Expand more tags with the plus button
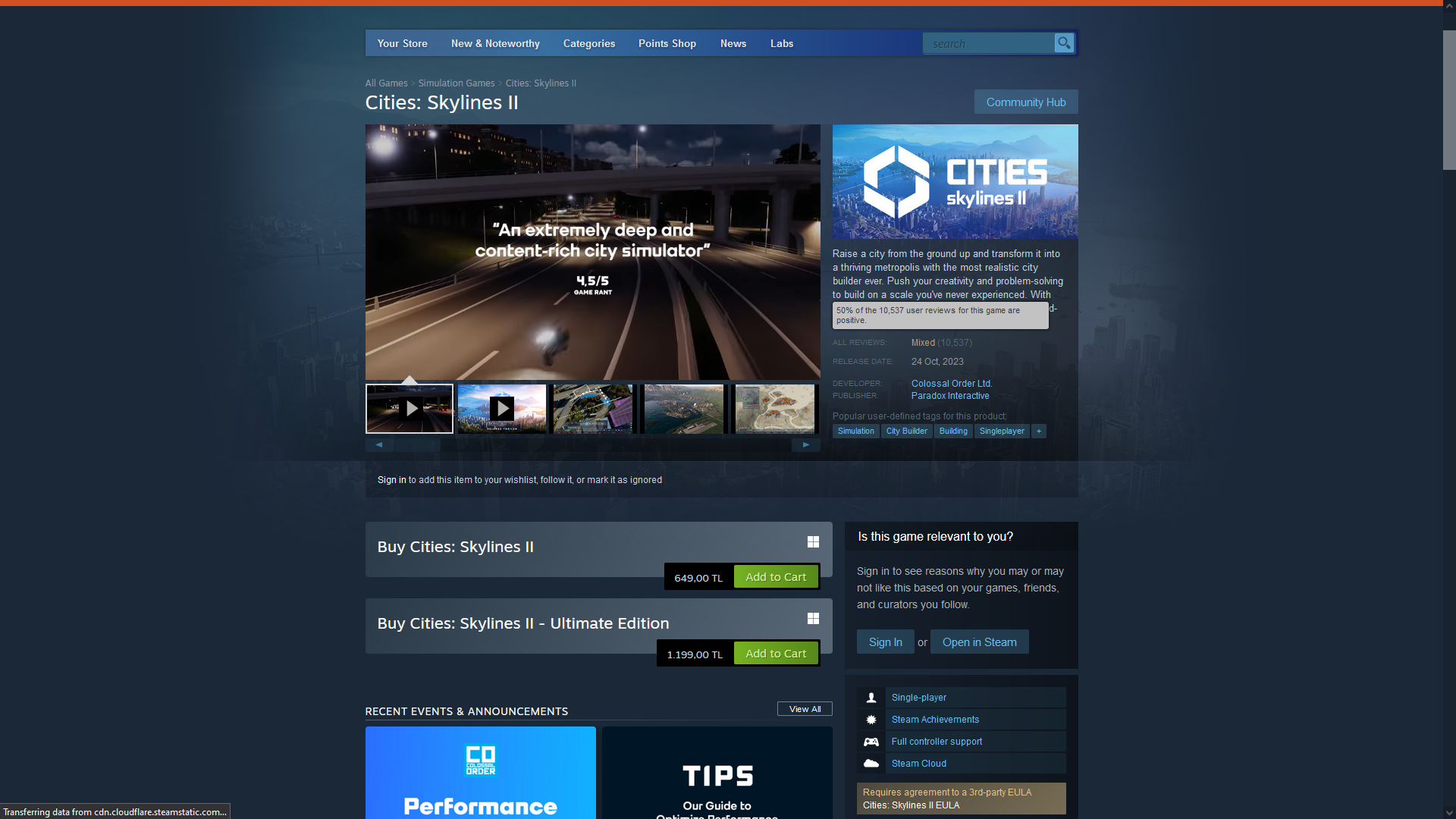Image resolution: width=1456 pixels, height=819 pixels. [x=1039, y=431]
